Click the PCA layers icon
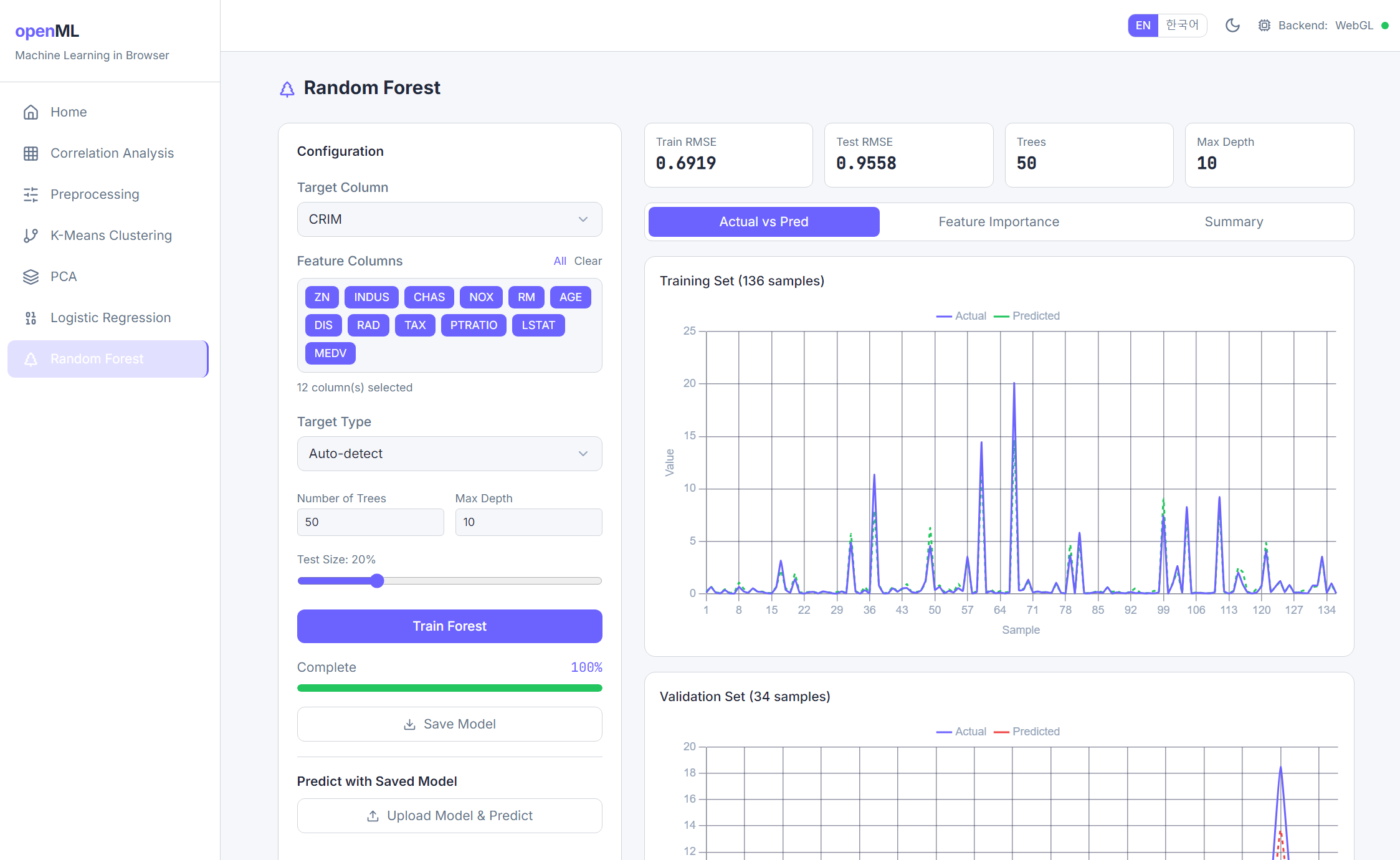This screenshot has width=1400, height=860. pos(31,277)
